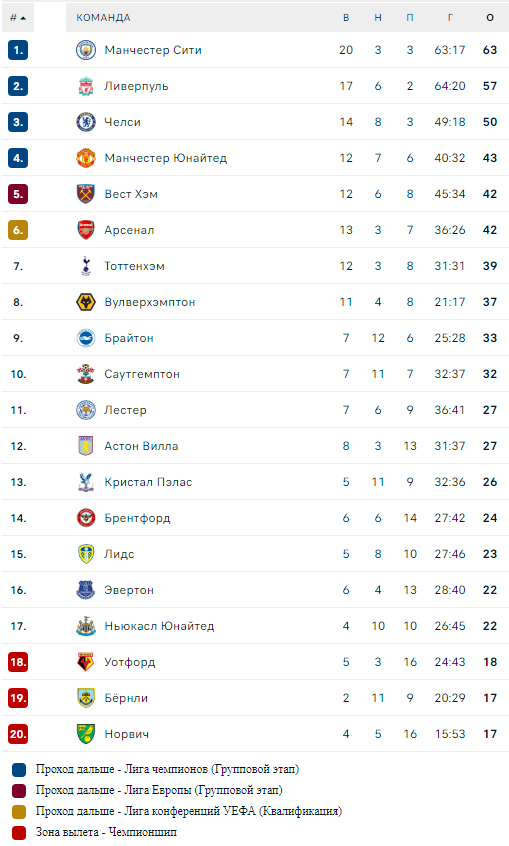Click the red position badge 18
The width and height of the screenshot is (509, 846).
(18, 662)
